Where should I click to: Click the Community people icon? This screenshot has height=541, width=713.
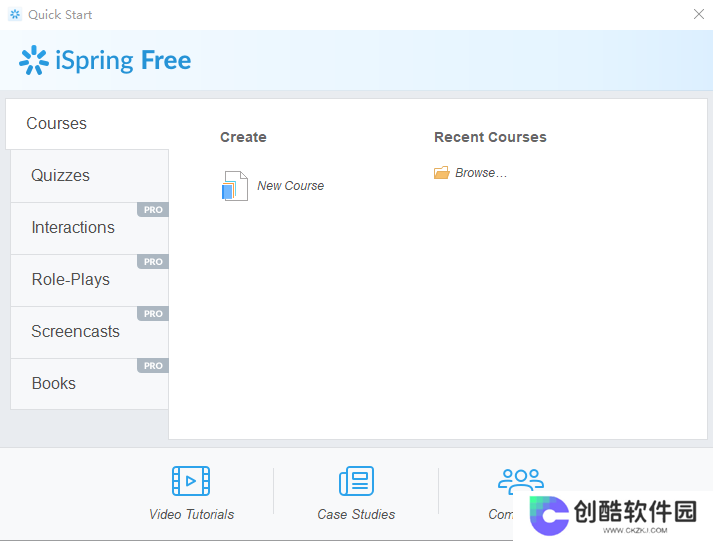pyautogui.click(x=521, y=481)
